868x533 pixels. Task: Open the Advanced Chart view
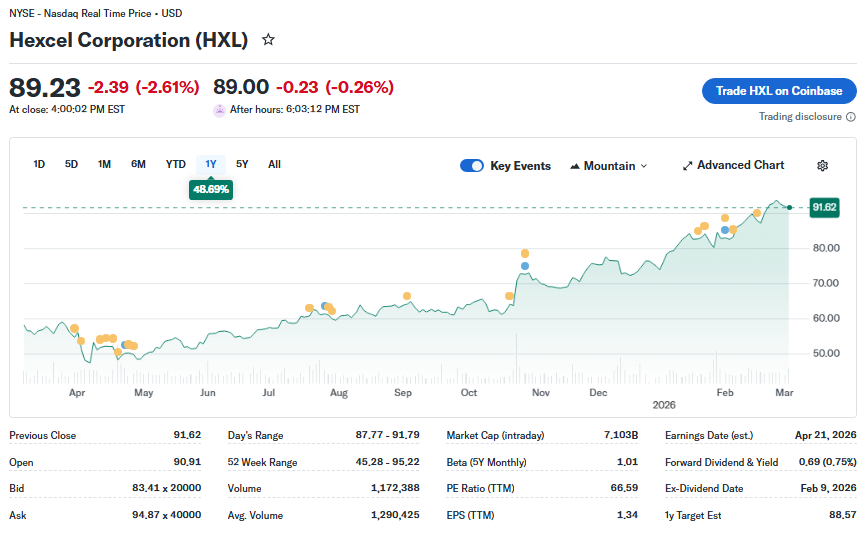[733, 165]
